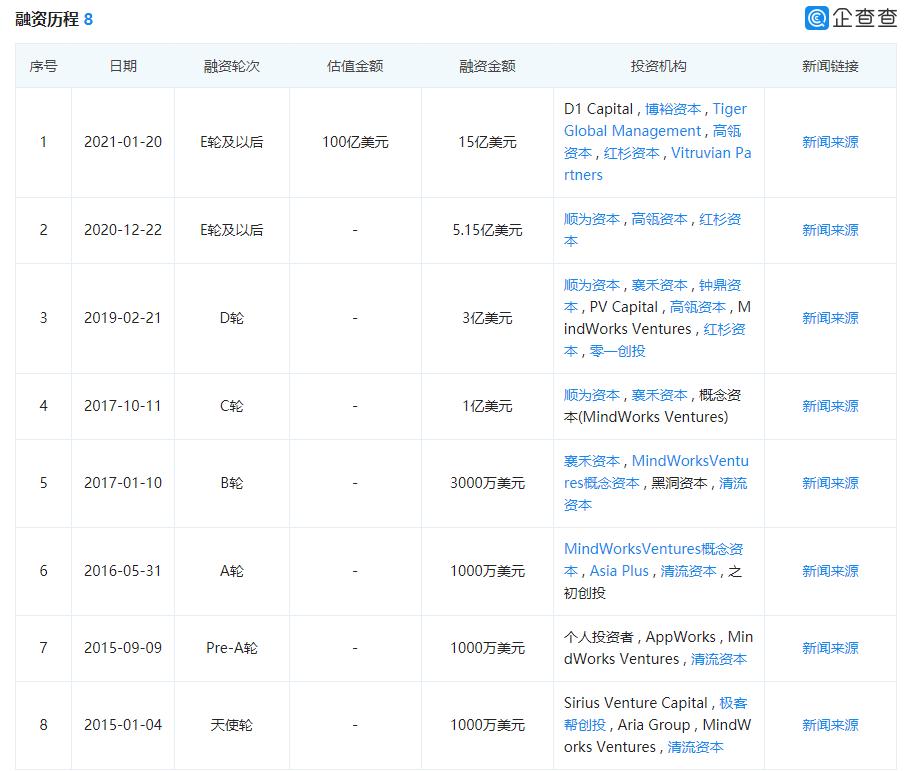Click the 融资轮次 column header
This screenshot has width=911, height=771.
[232, 66]
